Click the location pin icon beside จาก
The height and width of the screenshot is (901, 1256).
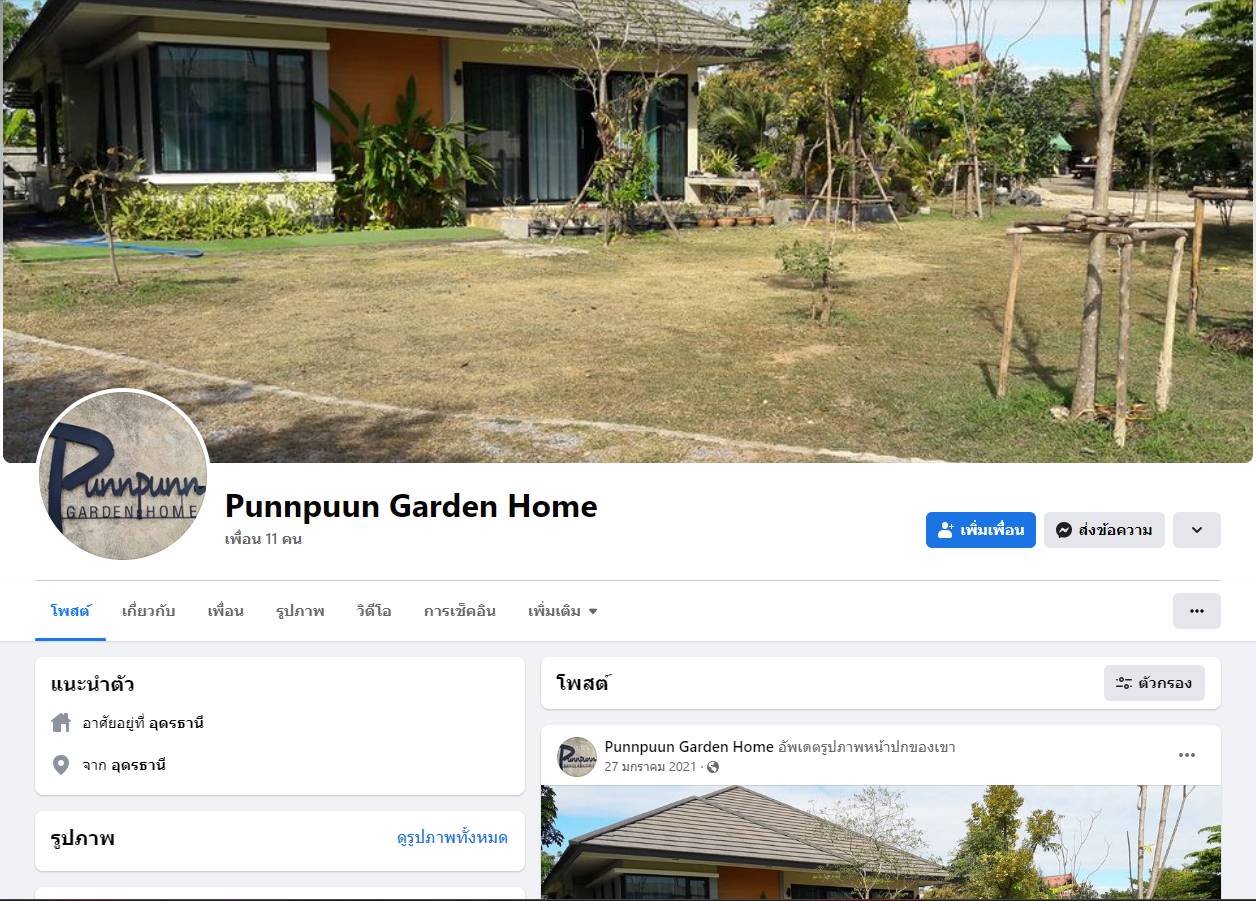(x=61, y=765)
